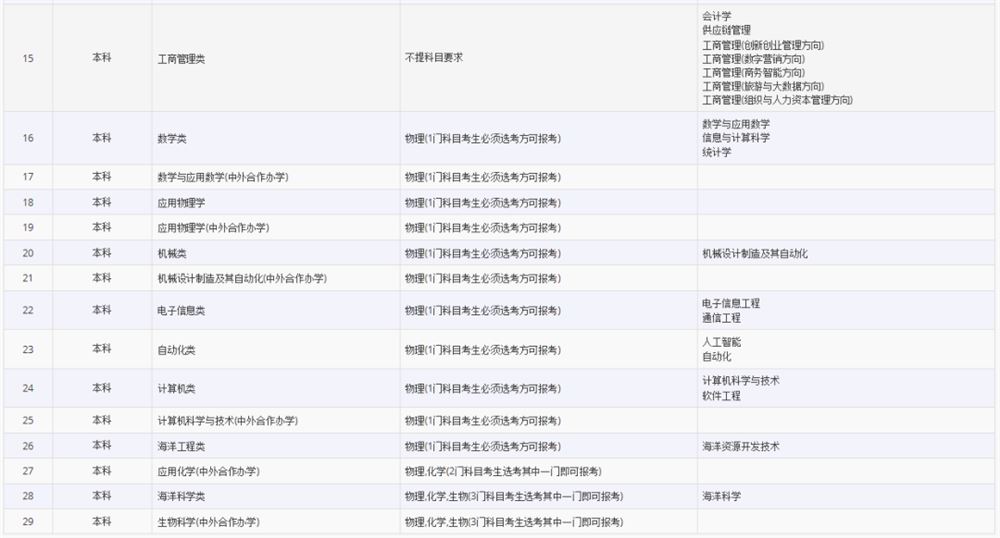Click 海洋科学 in row 28 majors column
The height and width of the screenshot is (538, 1000).
pyautogui.click(x=721, y=497)
